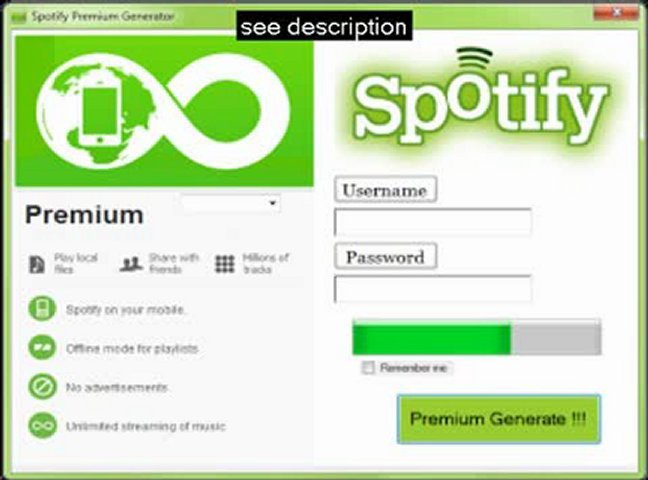Click the Password label button

click(x=385, y=257)
